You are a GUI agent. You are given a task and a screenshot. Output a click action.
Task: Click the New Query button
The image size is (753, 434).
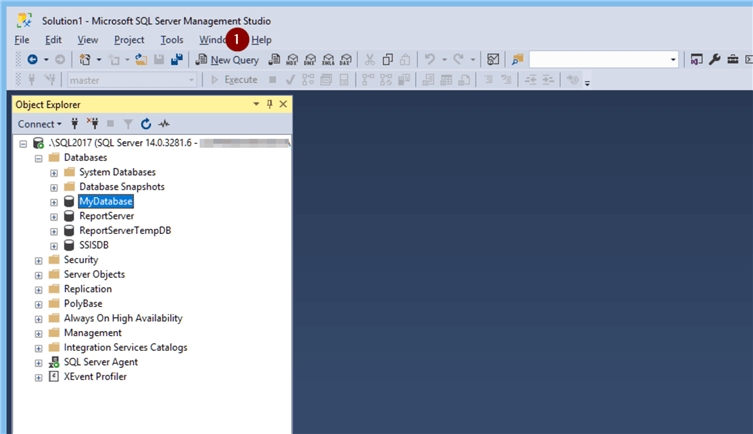click(228, 60)
